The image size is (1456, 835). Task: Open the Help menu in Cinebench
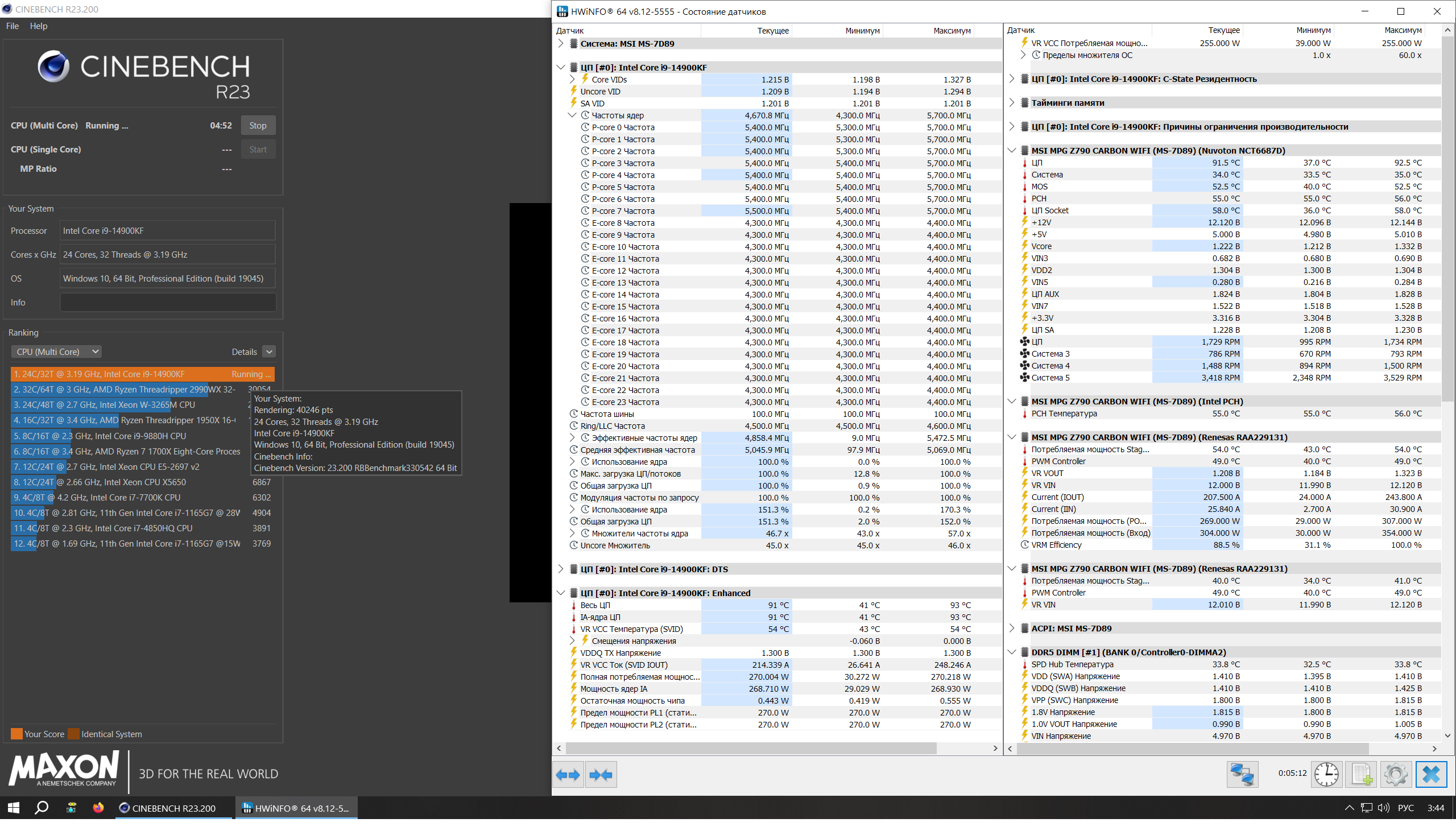[x=39, y=26]
